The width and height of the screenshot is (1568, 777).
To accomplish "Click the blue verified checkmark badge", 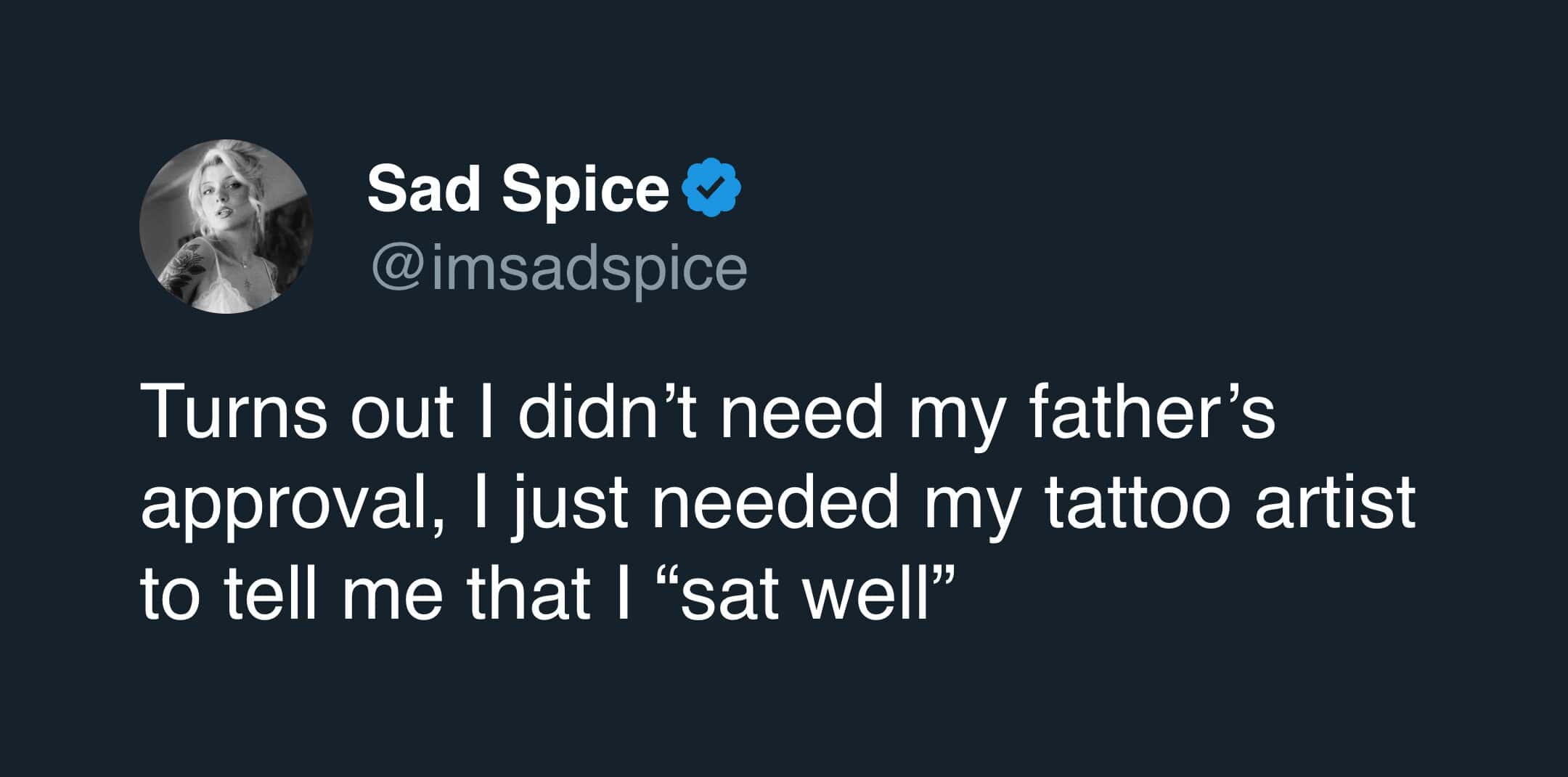I will click(x=711, y=188).
